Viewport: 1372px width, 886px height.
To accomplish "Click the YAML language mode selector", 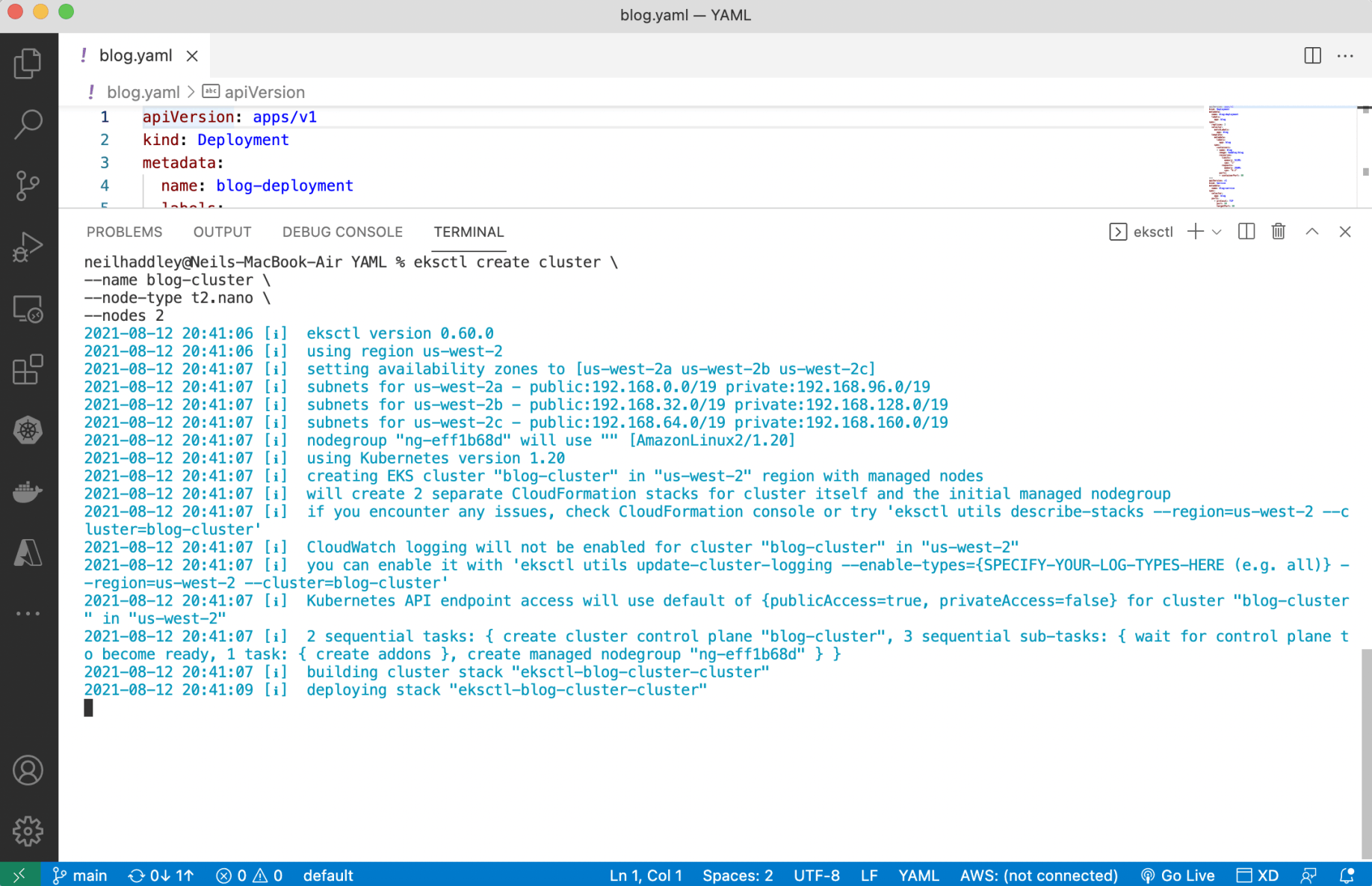I will [918, 875].
